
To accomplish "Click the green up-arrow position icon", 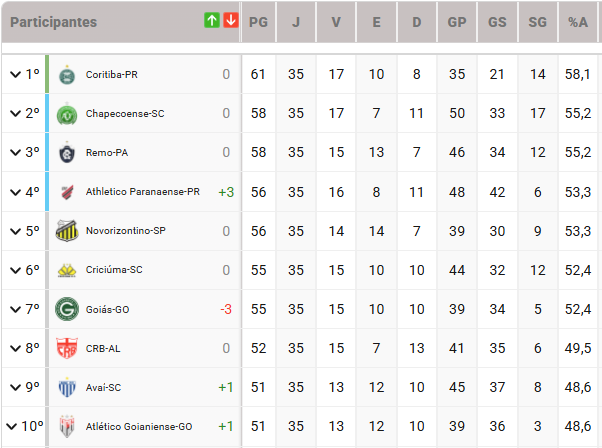I will [x=212, y=20].
